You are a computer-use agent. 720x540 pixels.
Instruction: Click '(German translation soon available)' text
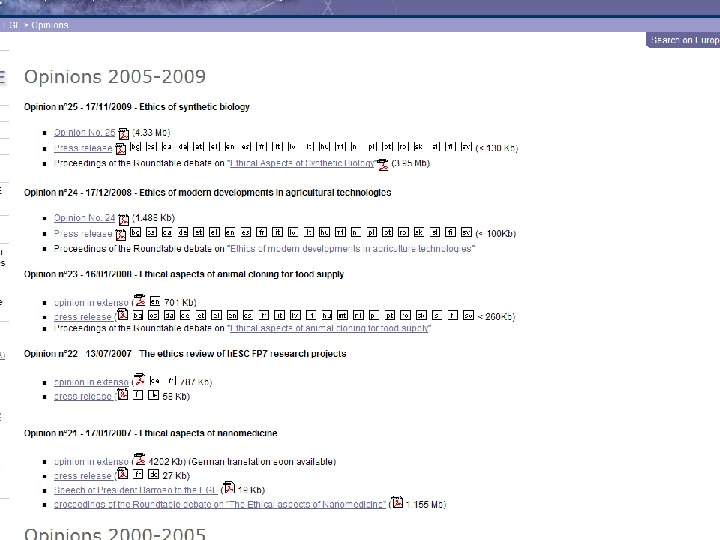(x=262, y=461)
